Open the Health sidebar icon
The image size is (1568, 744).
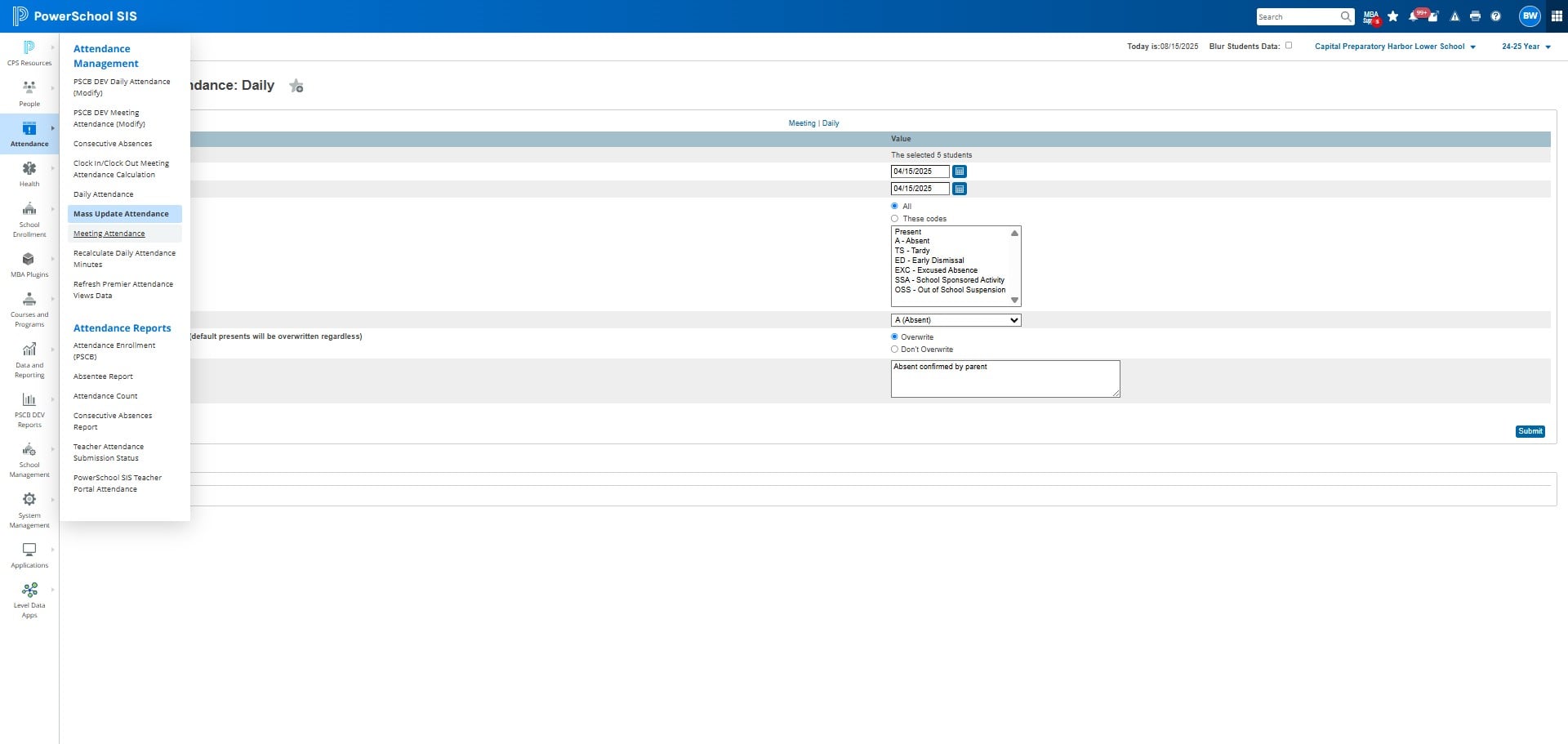pyautogui.click(x=29, y=168)
